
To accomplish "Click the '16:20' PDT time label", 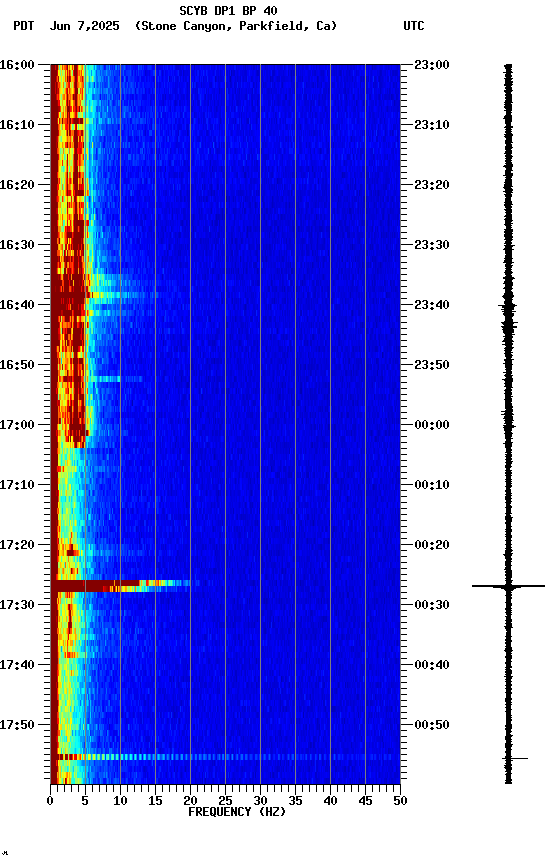I will 17,185.
